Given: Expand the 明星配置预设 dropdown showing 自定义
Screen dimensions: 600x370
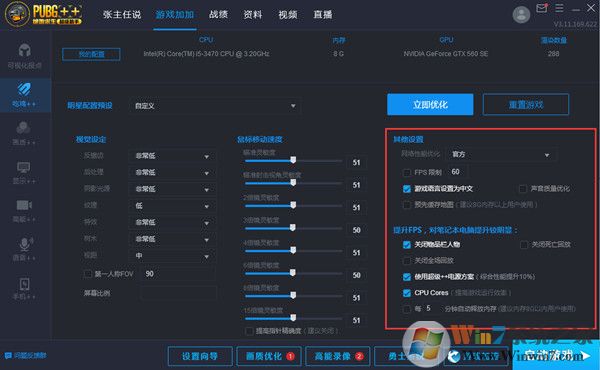Looking at the screenshot, I should tap(214, 106).
